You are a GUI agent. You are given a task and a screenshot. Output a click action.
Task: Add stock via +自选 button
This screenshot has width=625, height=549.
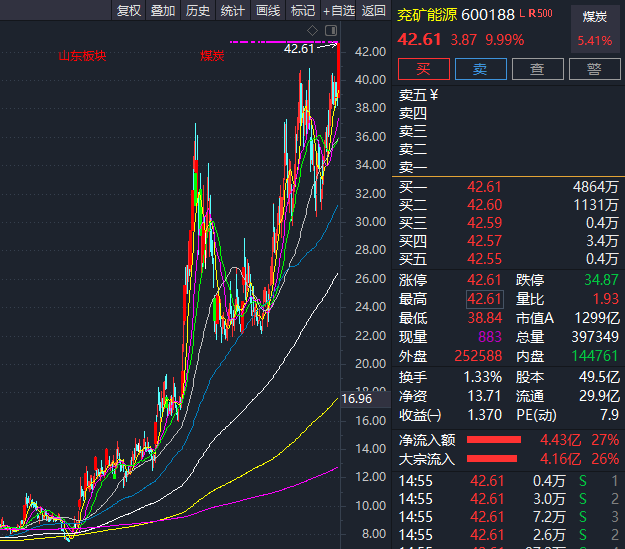click(338, 11)
